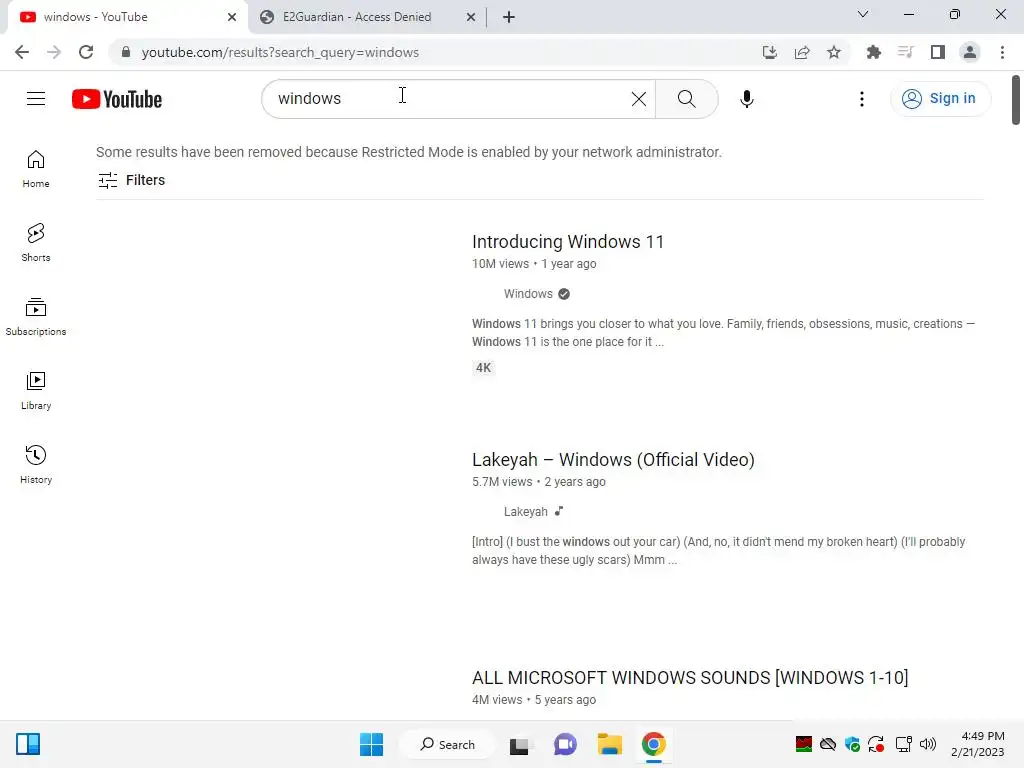Go to Home in sidebar
Screen dimensions: 1024x768
[36, 169]
